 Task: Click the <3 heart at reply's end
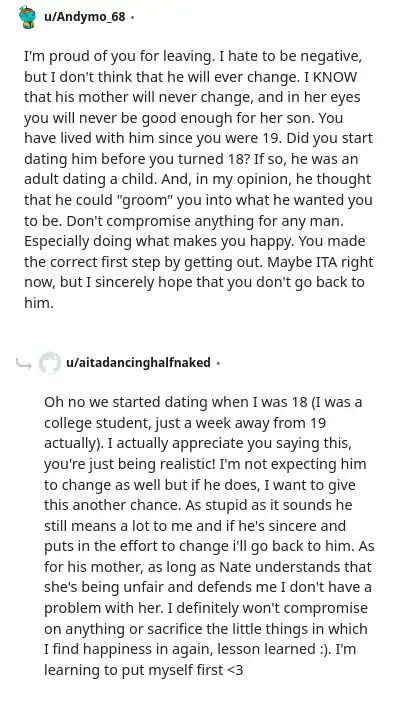pyautogui.click(x=235, y=670)
